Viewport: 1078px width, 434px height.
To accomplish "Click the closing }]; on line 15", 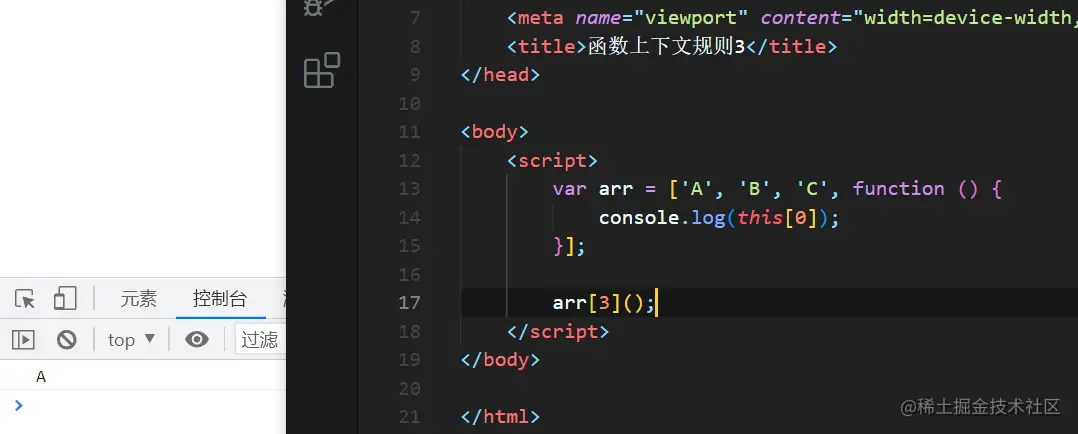I will [569, 246].
